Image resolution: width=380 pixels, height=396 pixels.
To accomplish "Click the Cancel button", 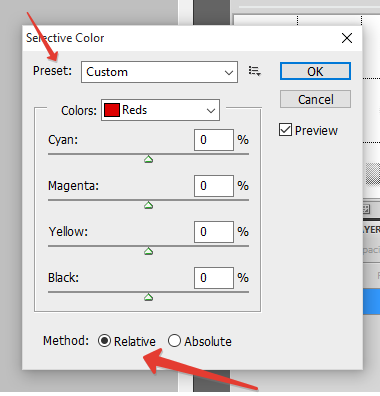I will pos(315,99).
